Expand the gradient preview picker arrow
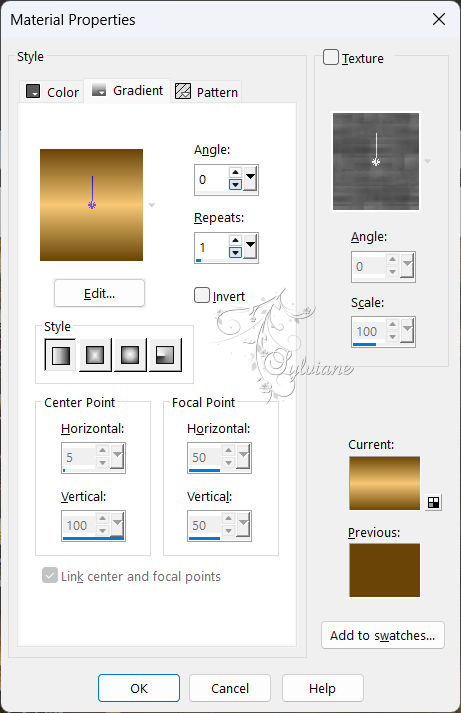The height and width of the screenshot is (713, 461). pos(152,205)
